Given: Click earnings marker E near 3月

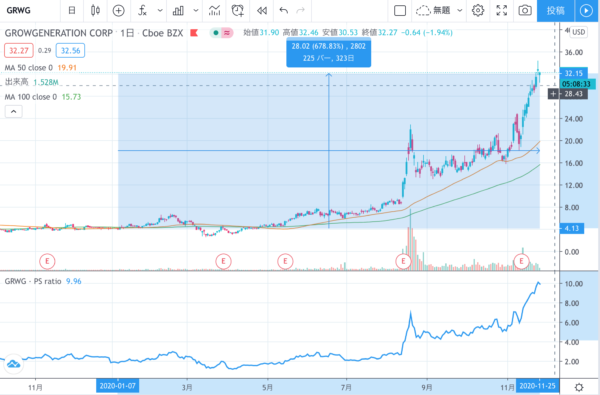Looking at the screenshot, I should [223, 261].
